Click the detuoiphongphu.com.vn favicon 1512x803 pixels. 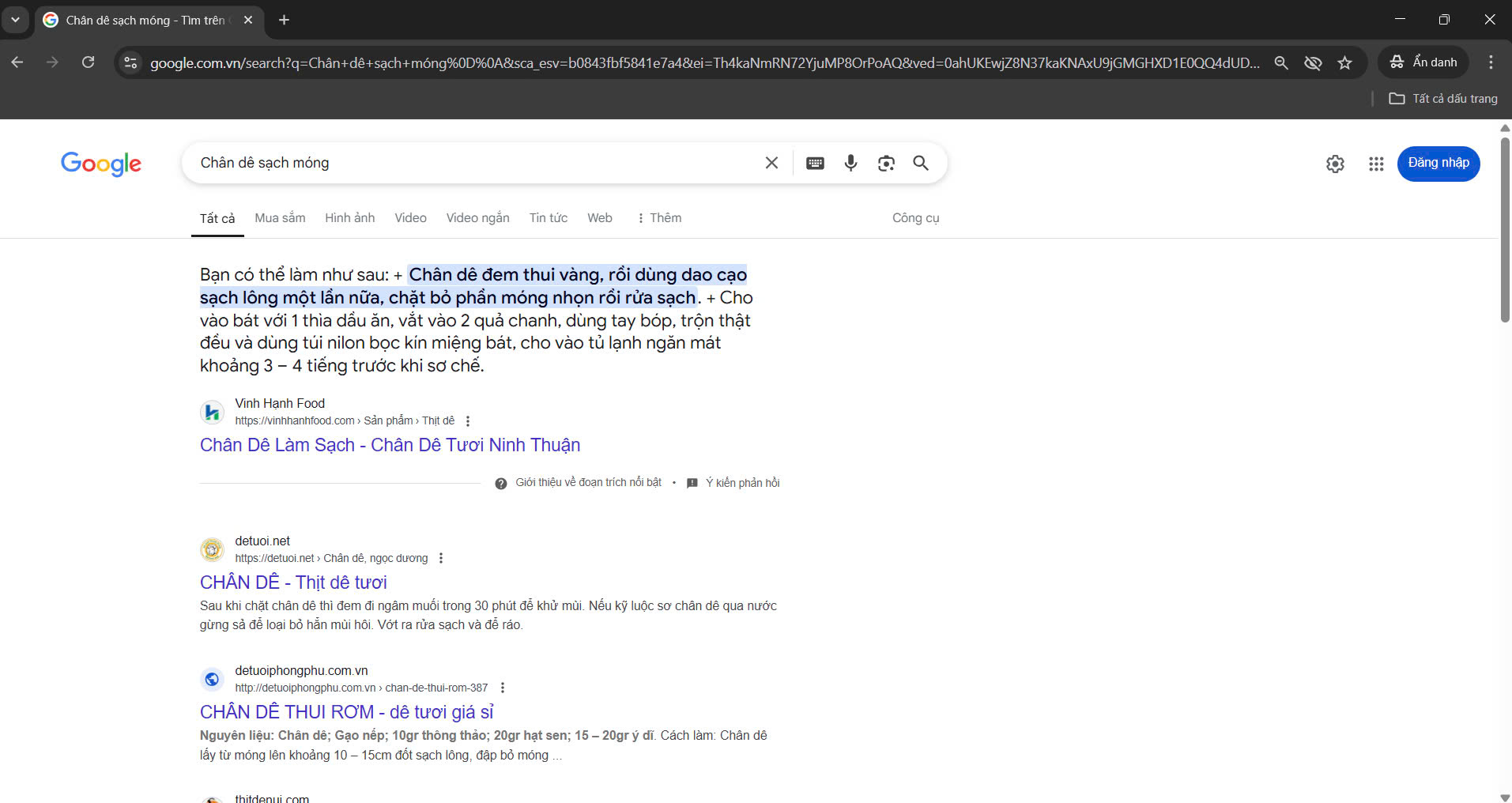pos(212,679)
